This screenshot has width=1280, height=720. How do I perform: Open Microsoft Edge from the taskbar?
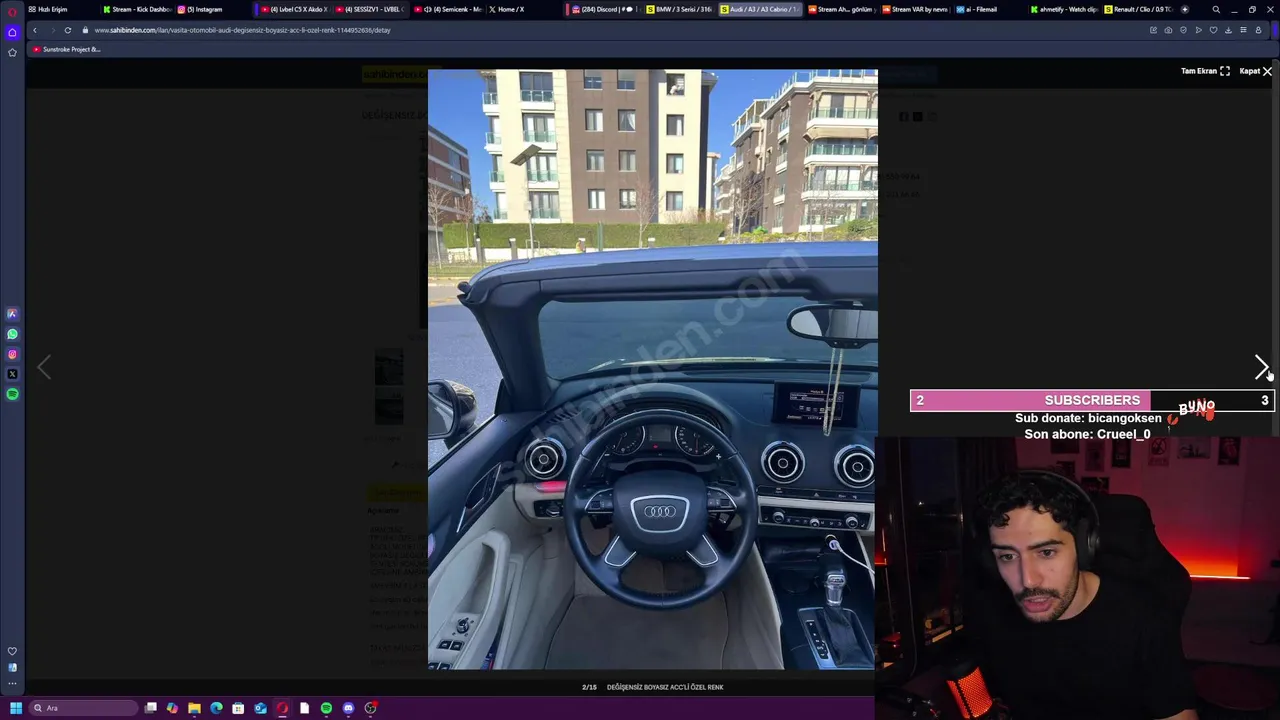coord(216,708)
